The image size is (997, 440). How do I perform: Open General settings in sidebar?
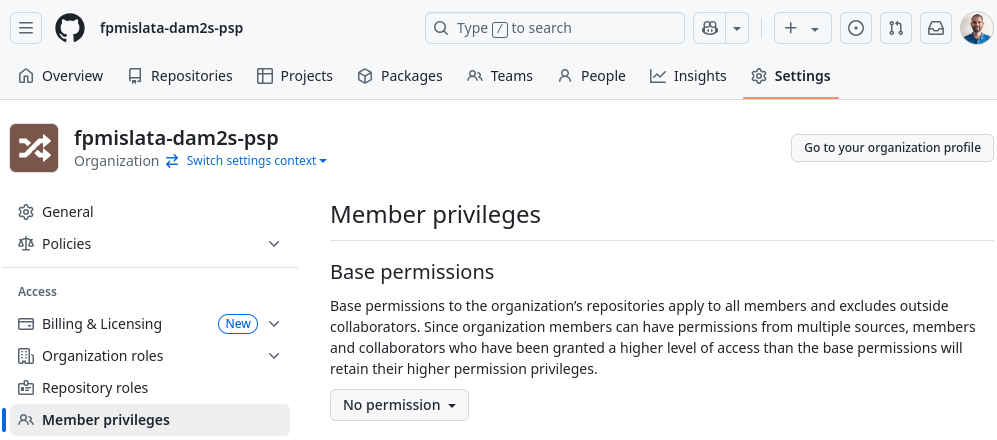coord(150,212)
